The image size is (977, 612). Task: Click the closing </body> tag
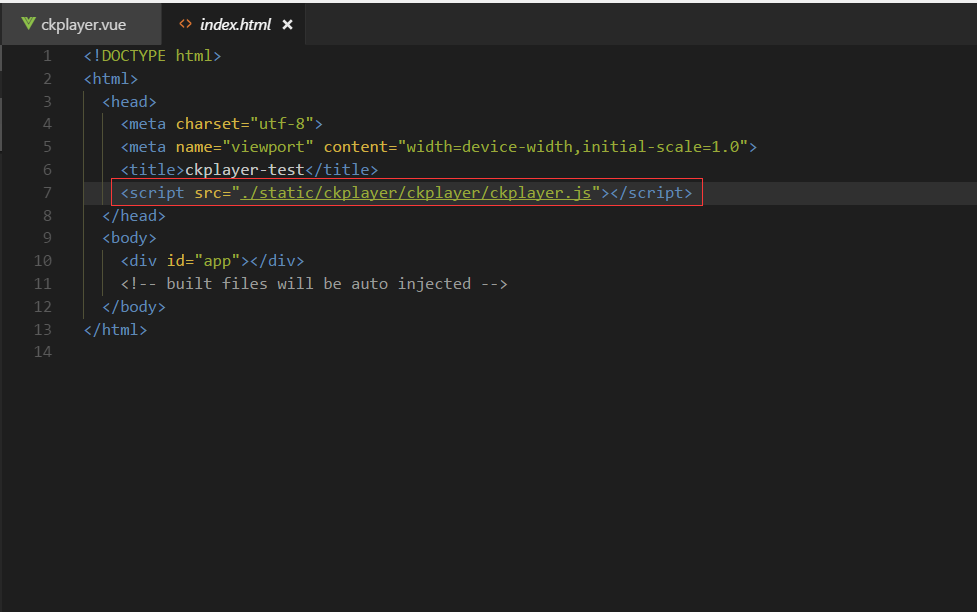[x=134, y=307]
